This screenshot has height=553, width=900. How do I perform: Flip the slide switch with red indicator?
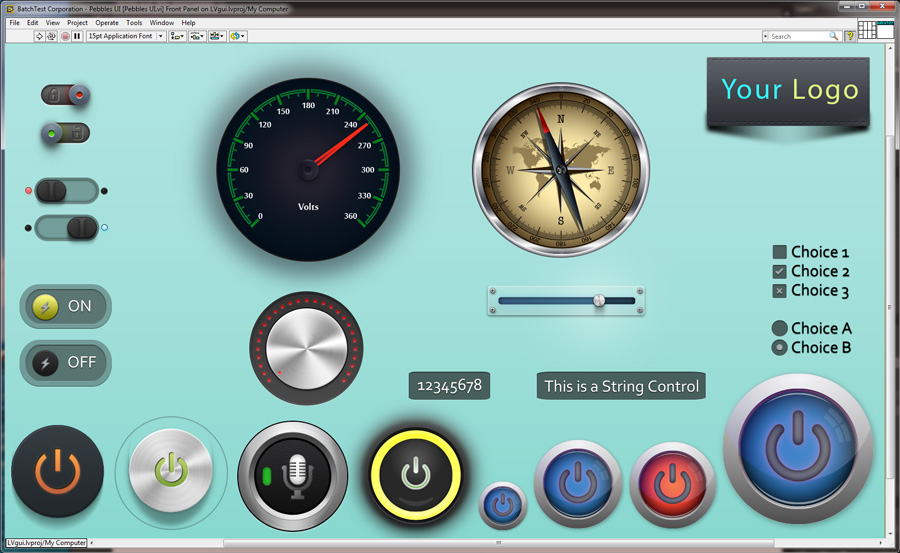[67, 191]
